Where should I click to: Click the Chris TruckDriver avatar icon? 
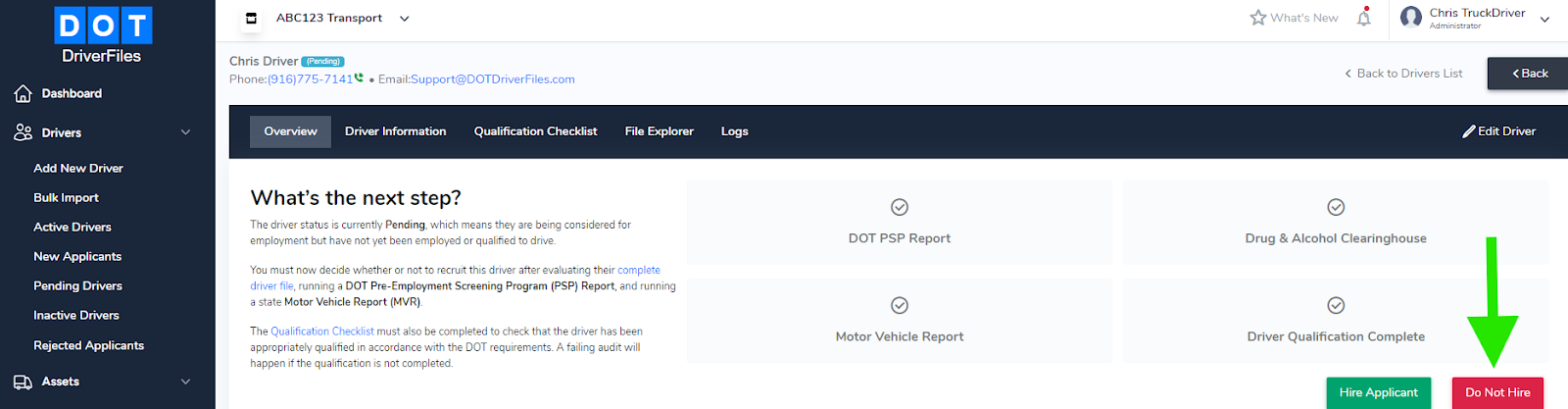(1411, 18)
